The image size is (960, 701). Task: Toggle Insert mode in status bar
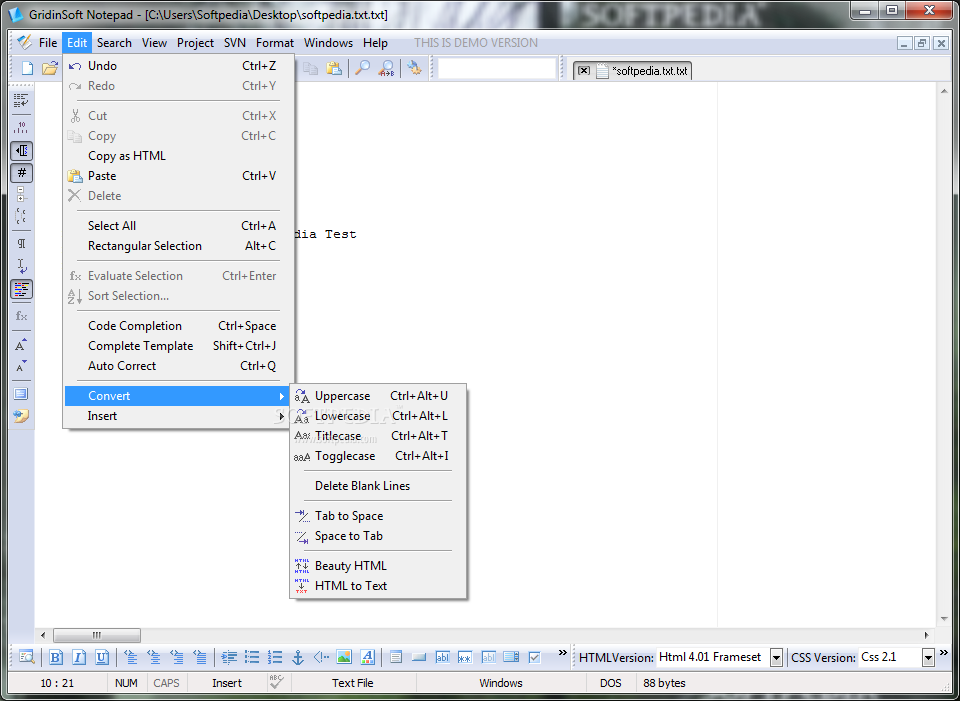coord(227,683)
